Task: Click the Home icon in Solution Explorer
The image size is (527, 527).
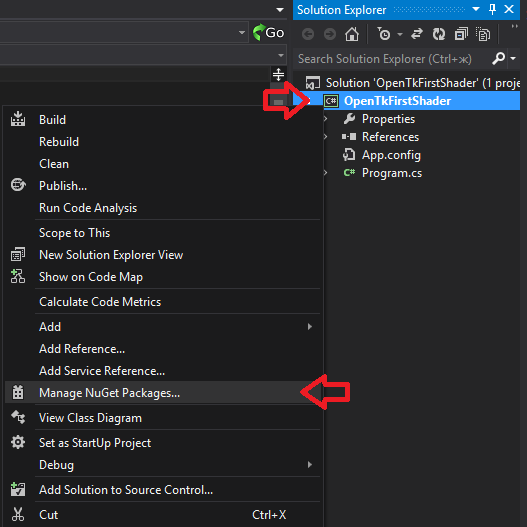Action: coord(352,34)
